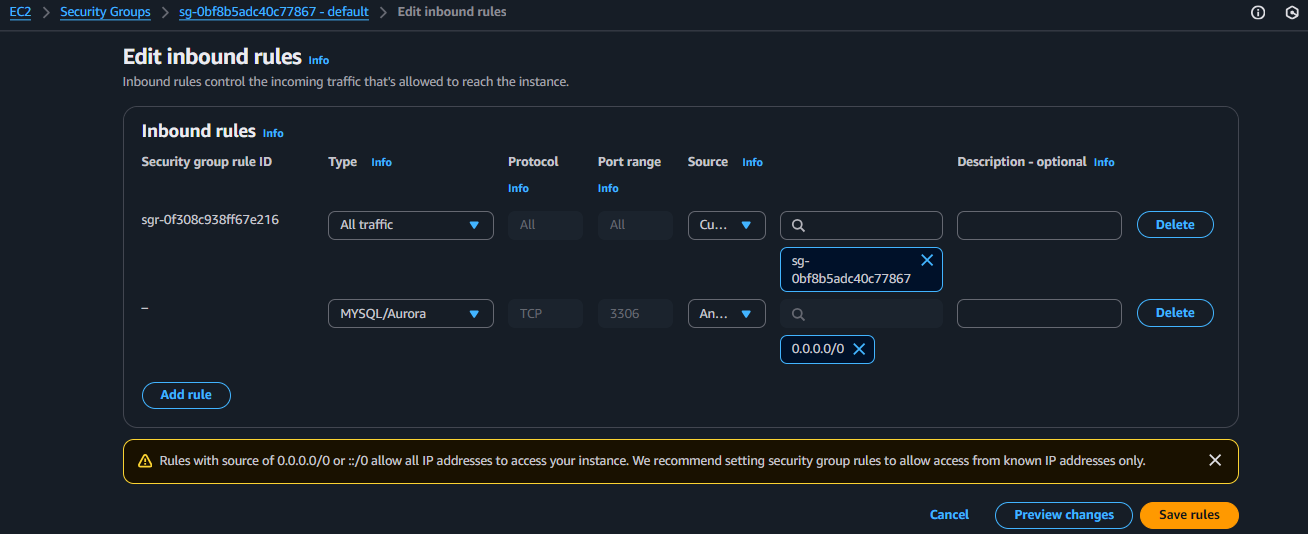Viewport: 1308px width, 534px height.
Task: Open sg-0bf8b5adc40c77867 - default breadcrumb link
Action: 273,12
